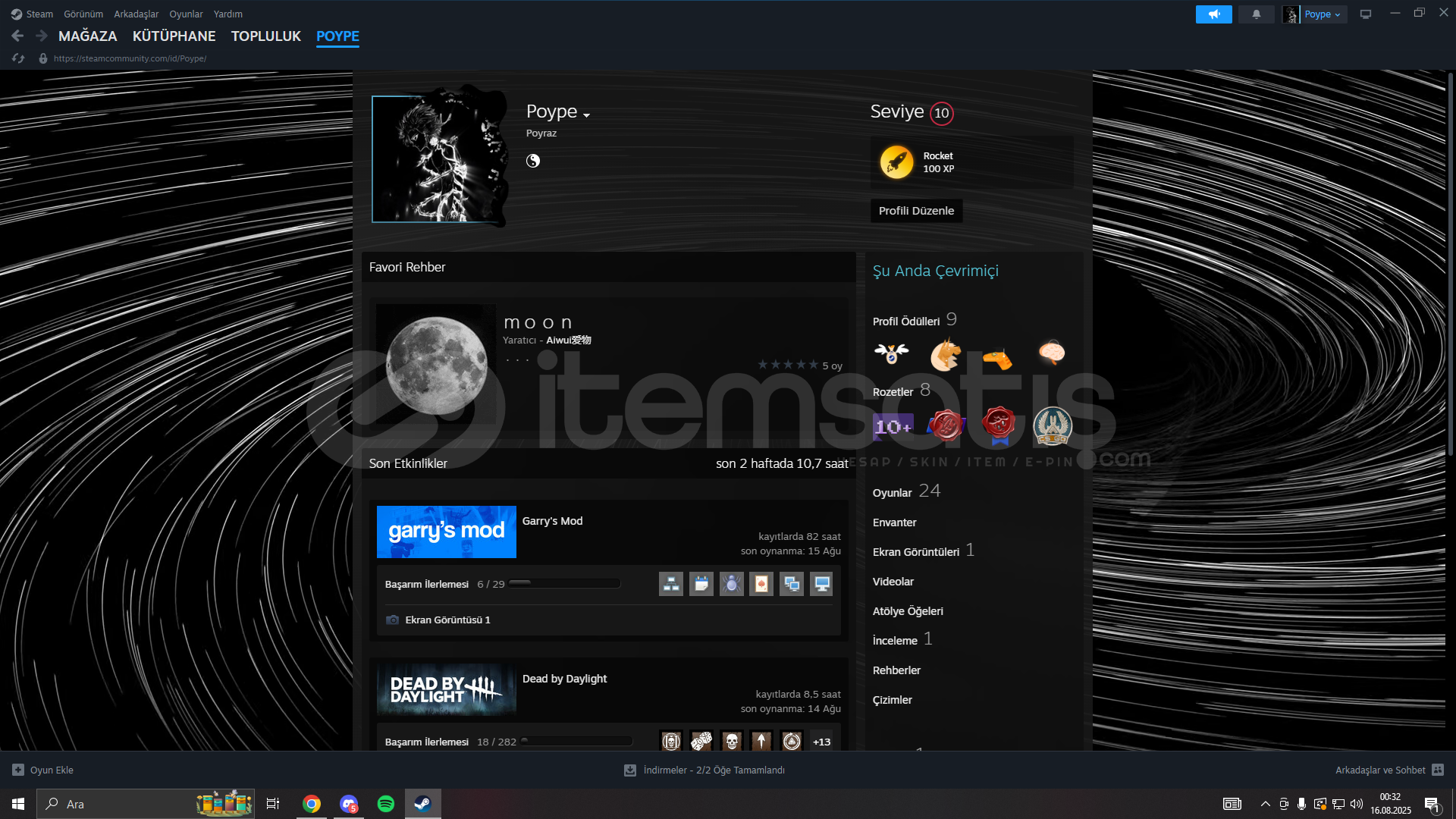Open friends chat icon at bottom right
The height and width of the screenshot is (819, 1456).
tap(1438, 770)
